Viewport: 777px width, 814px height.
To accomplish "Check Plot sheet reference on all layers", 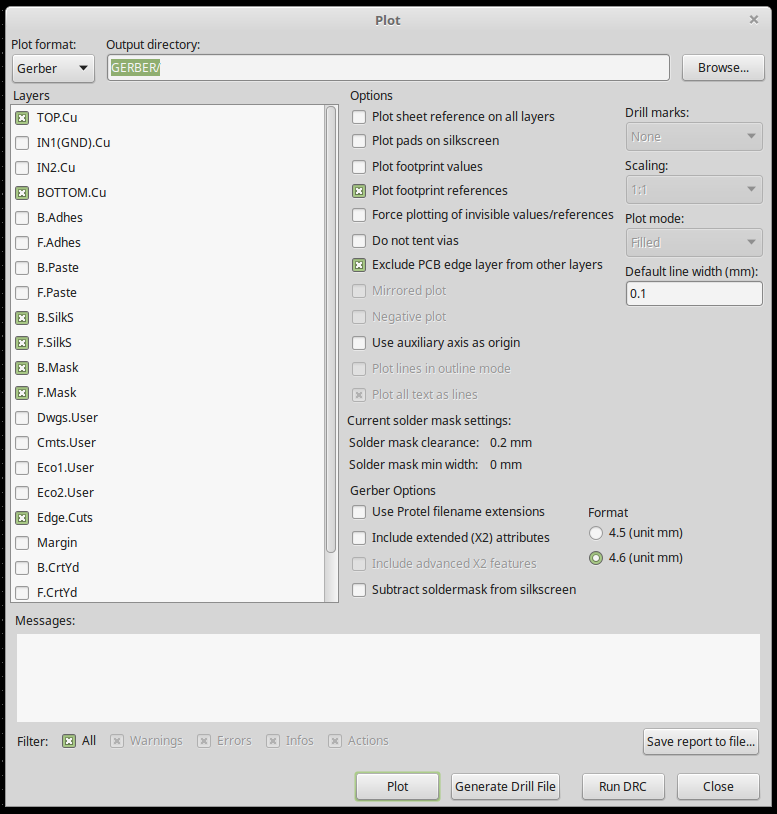I will pos(359,117).
